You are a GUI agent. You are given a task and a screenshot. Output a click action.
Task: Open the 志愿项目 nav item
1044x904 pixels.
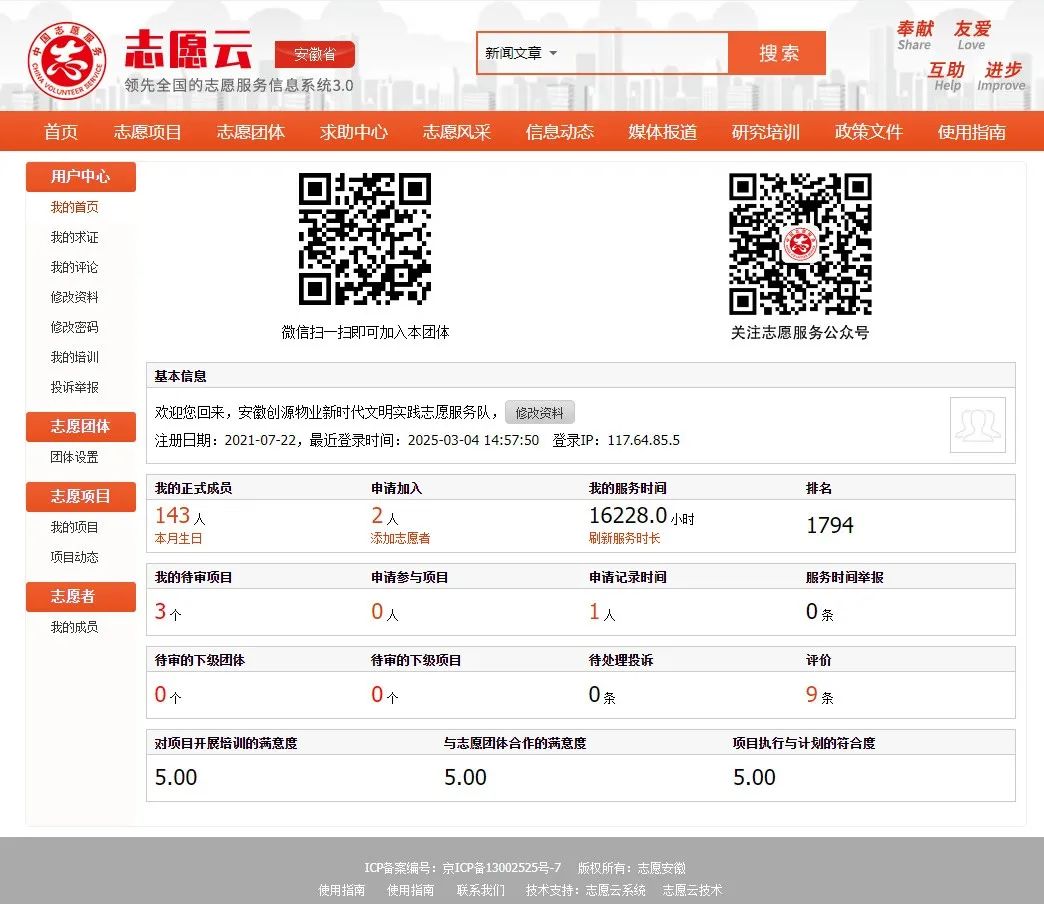147,132
